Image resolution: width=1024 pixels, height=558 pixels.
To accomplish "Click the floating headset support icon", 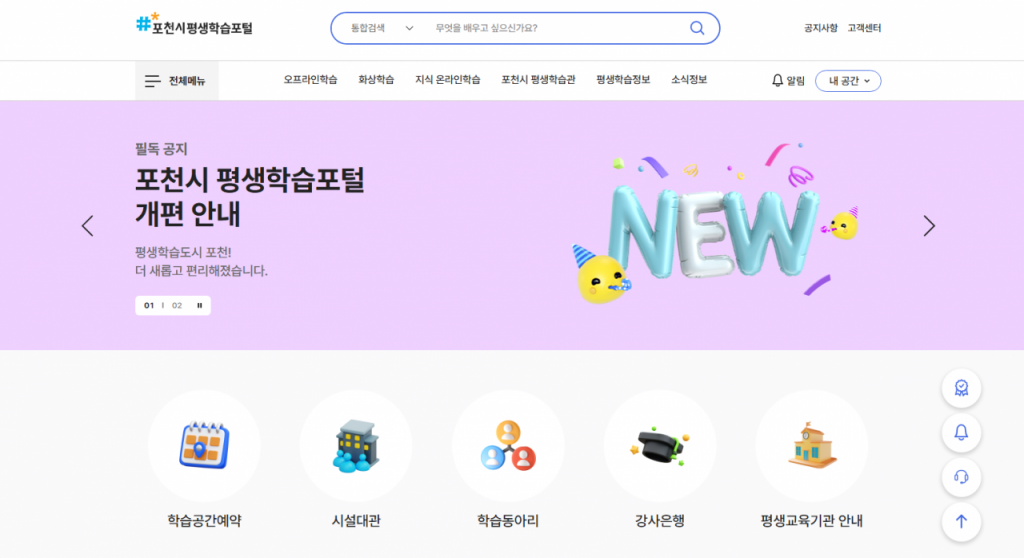I will click(961, 477).
